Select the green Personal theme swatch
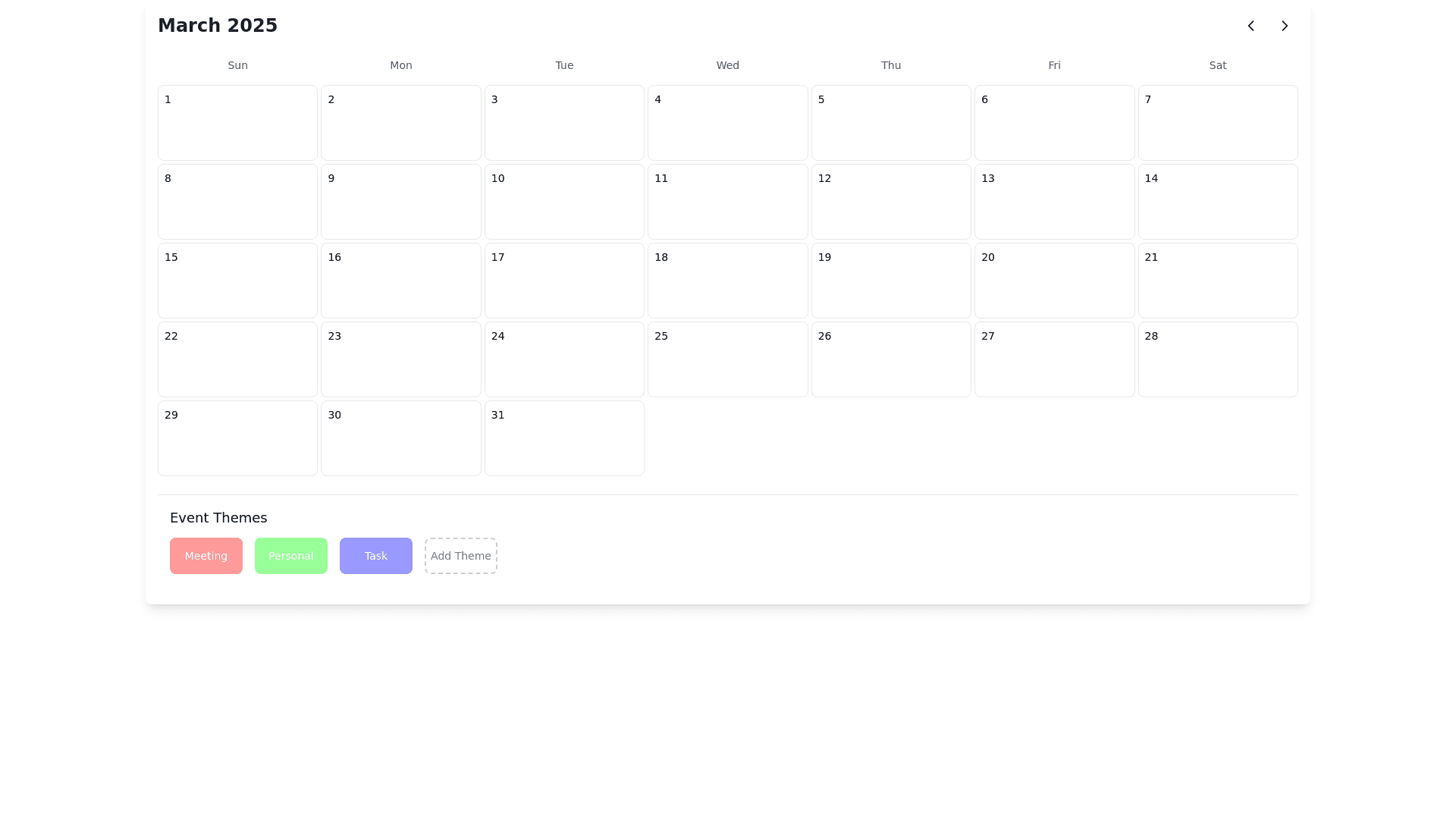Image resolution: width=1456 pixels, height=819 pixels. 290,556
